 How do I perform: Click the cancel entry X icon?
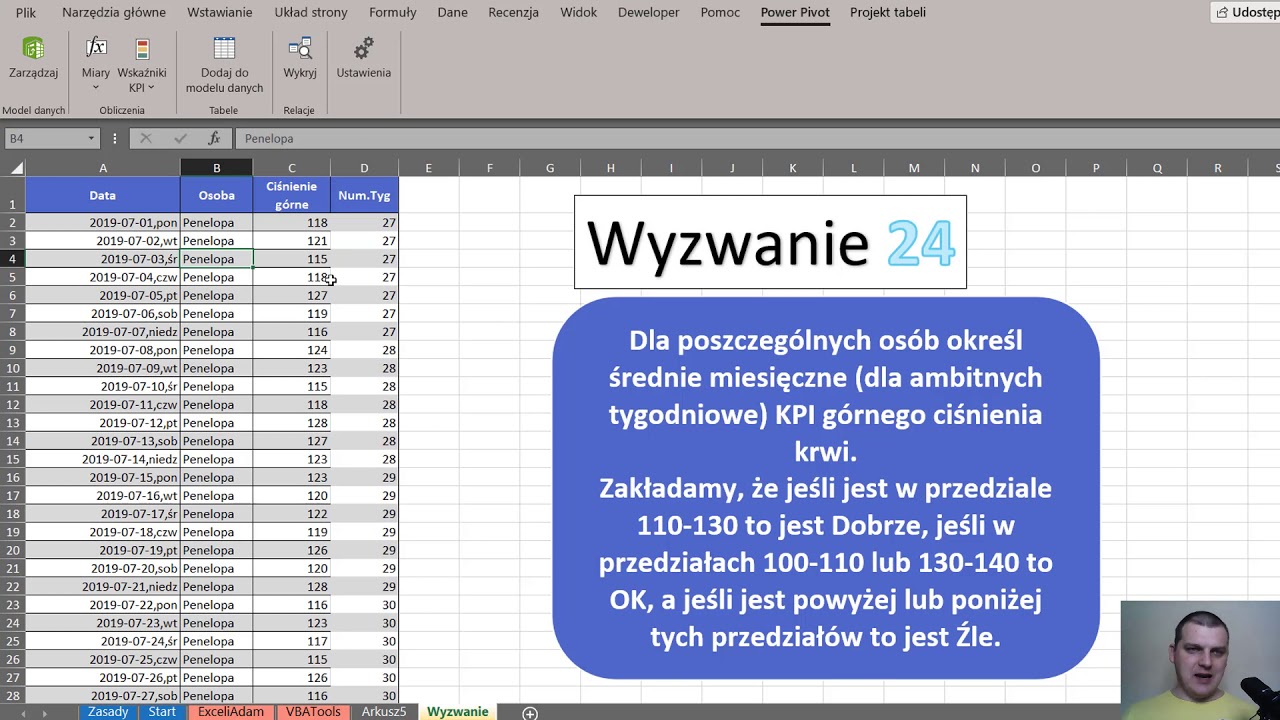pyautogui.click(x=145, y=138)
